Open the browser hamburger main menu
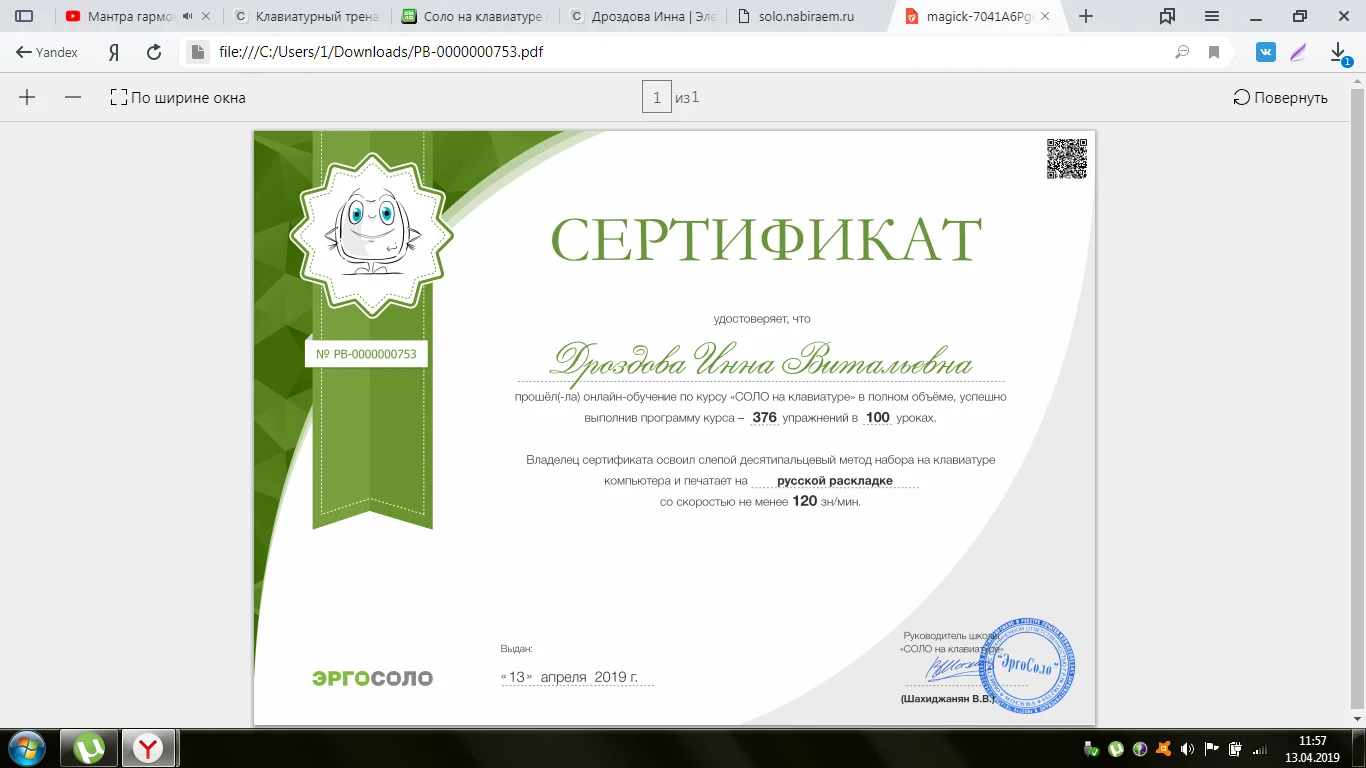Viewport: 1366px width, 768px height. [x=1212, y=16]
